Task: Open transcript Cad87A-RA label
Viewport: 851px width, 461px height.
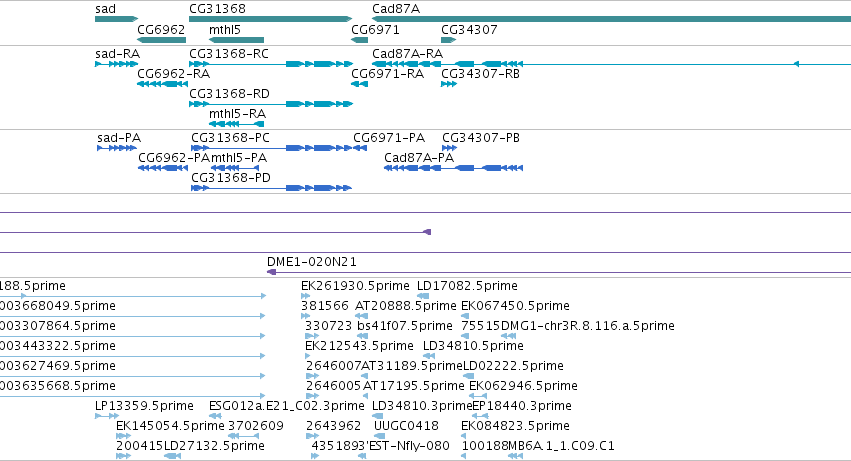Action: pyautogui.click(x=408, y=54)
